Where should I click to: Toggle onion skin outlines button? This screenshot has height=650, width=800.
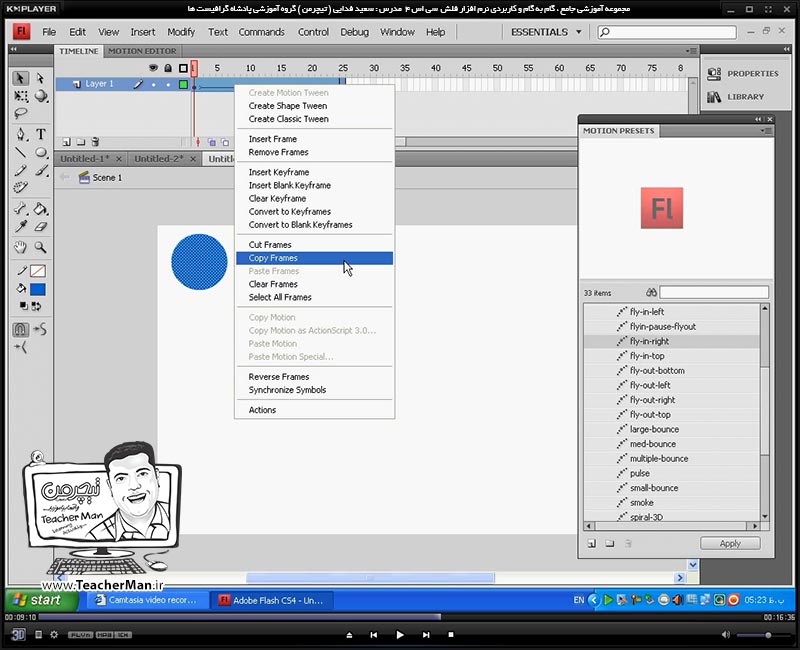coord(226,142)
